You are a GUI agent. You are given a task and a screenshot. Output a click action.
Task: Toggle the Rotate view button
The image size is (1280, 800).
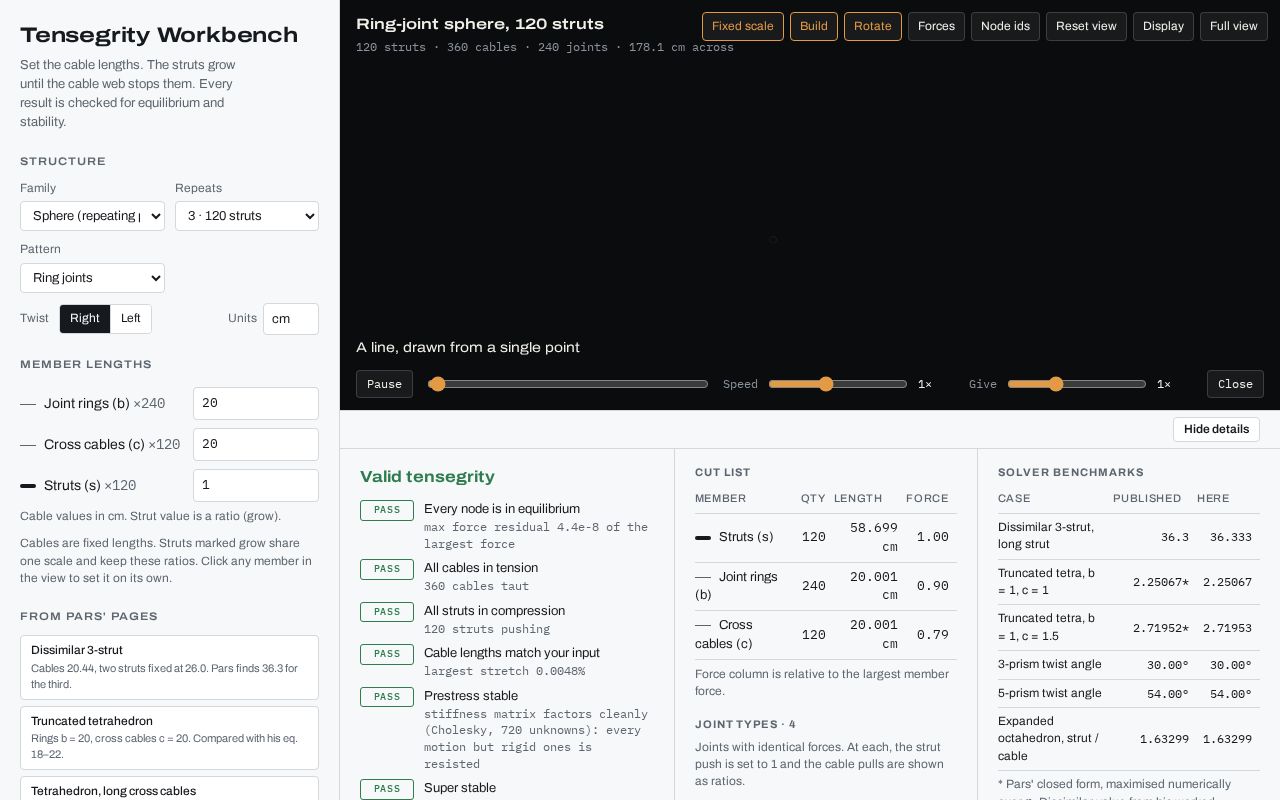coord(873,26)
